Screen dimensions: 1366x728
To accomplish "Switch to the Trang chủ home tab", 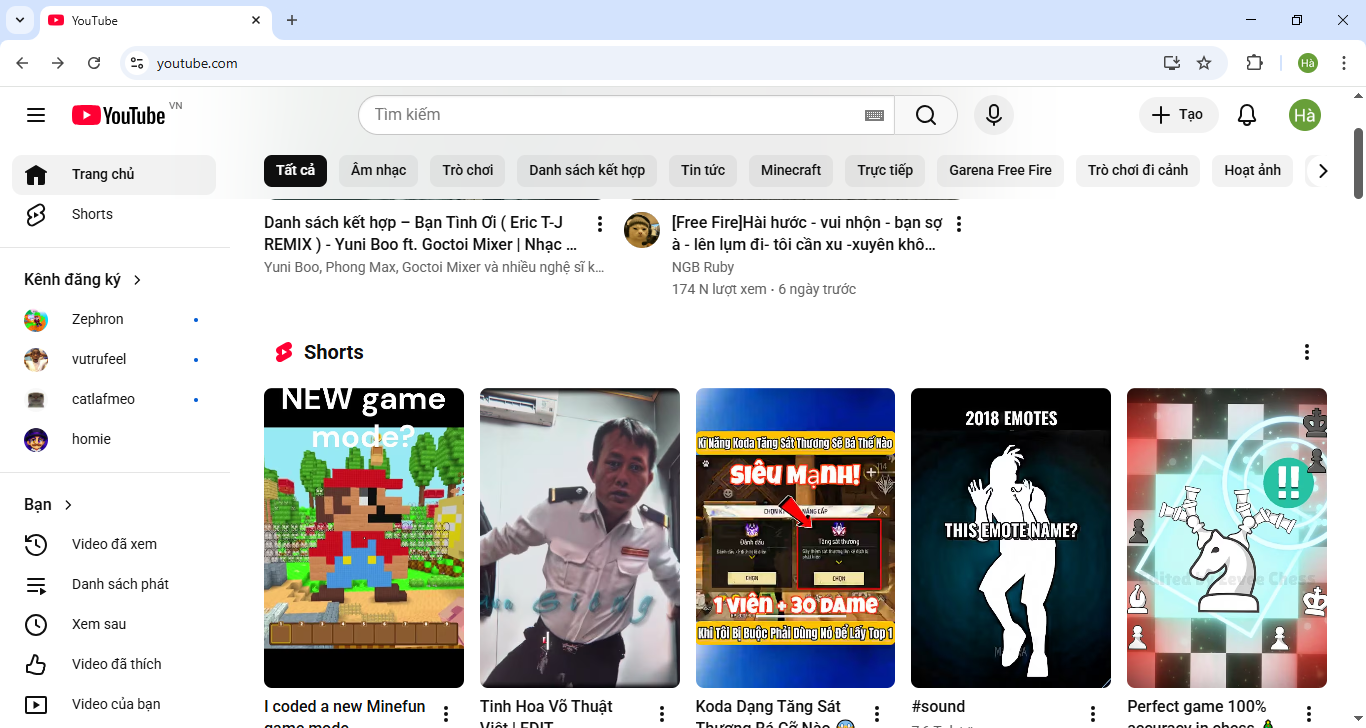I will (x=103, y=174).
